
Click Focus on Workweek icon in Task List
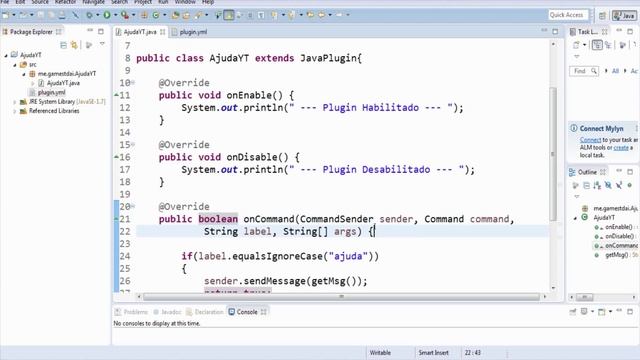[622, 45]
